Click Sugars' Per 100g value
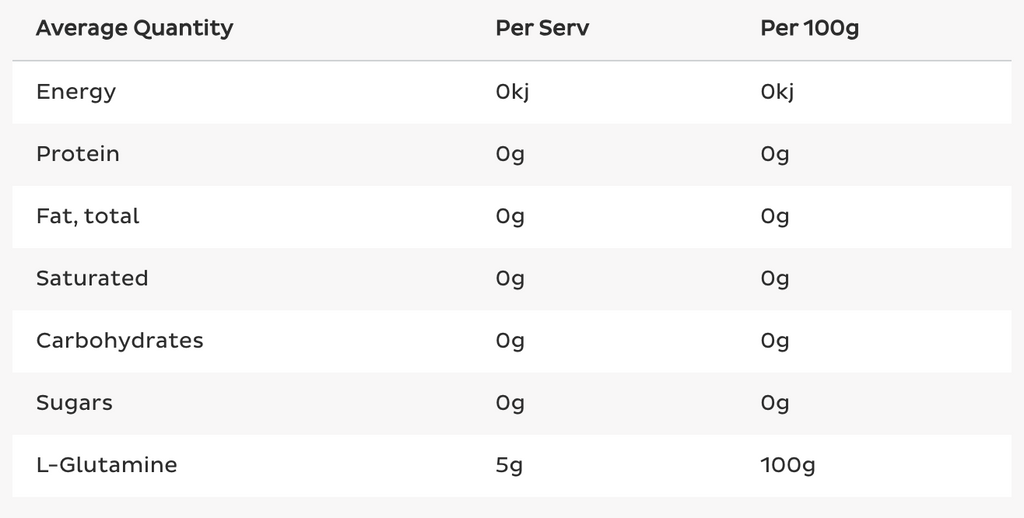1024x518 pixels. coord(775,403)
